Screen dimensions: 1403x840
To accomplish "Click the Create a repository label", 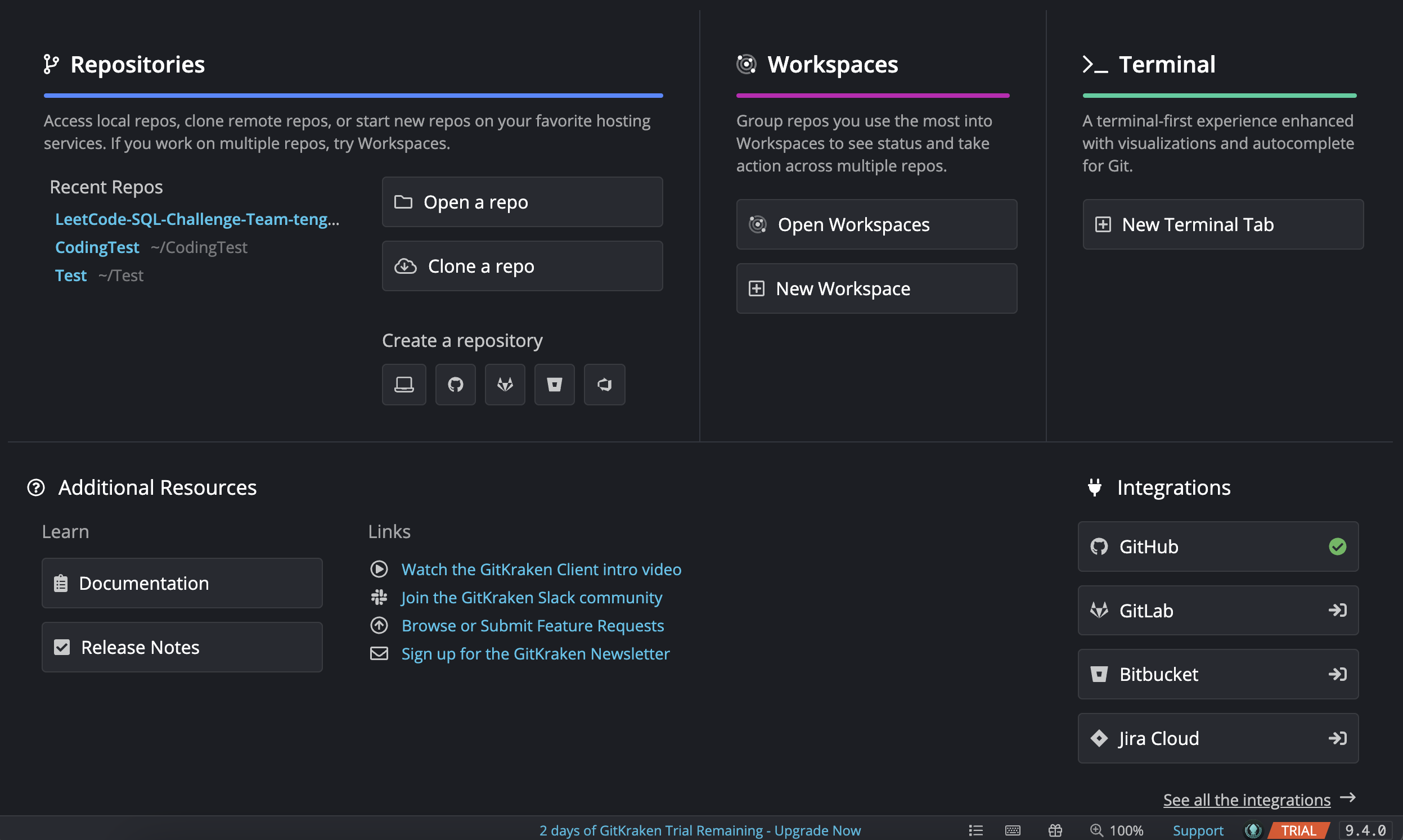I will pos(462,340).
